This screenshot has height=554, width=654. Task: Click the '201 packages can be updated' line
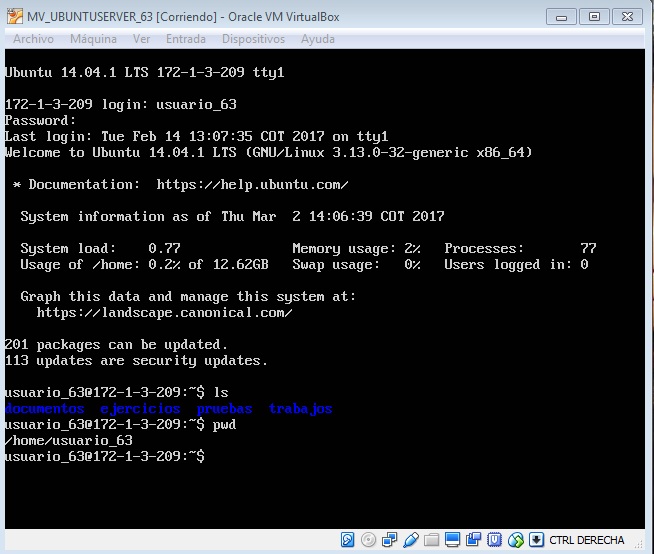pyautogui.click(x=116, y=345)
